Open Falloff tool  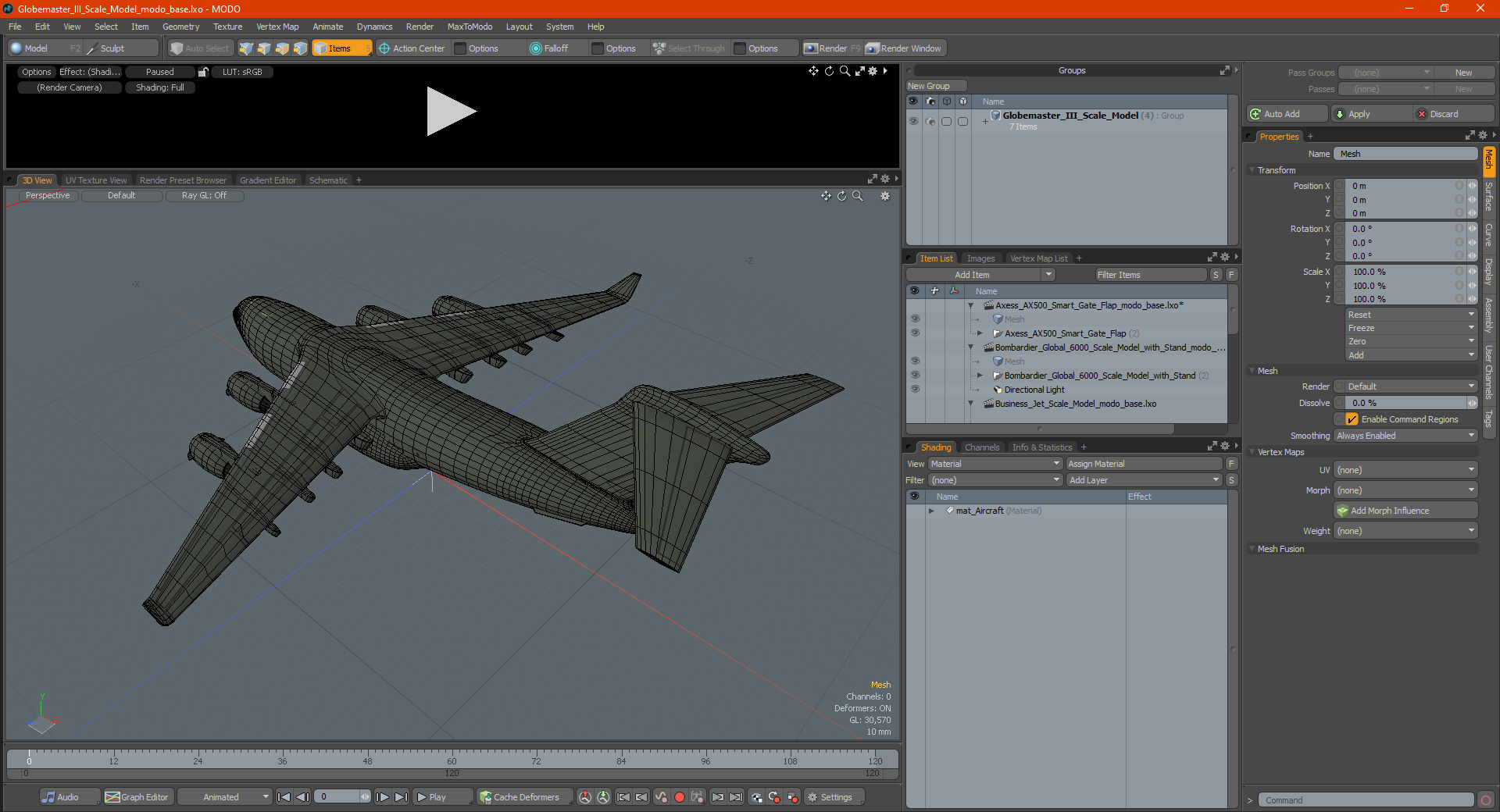coord(549,48)
